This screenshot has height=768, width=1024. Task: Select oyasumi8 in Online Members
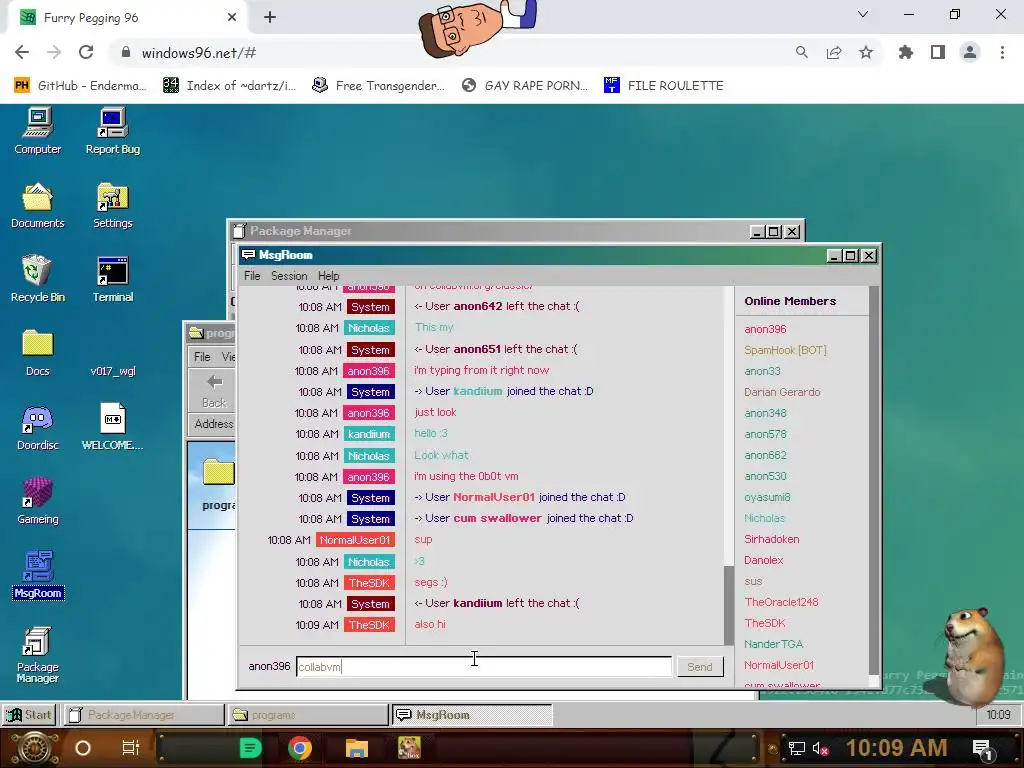(767, 497)
